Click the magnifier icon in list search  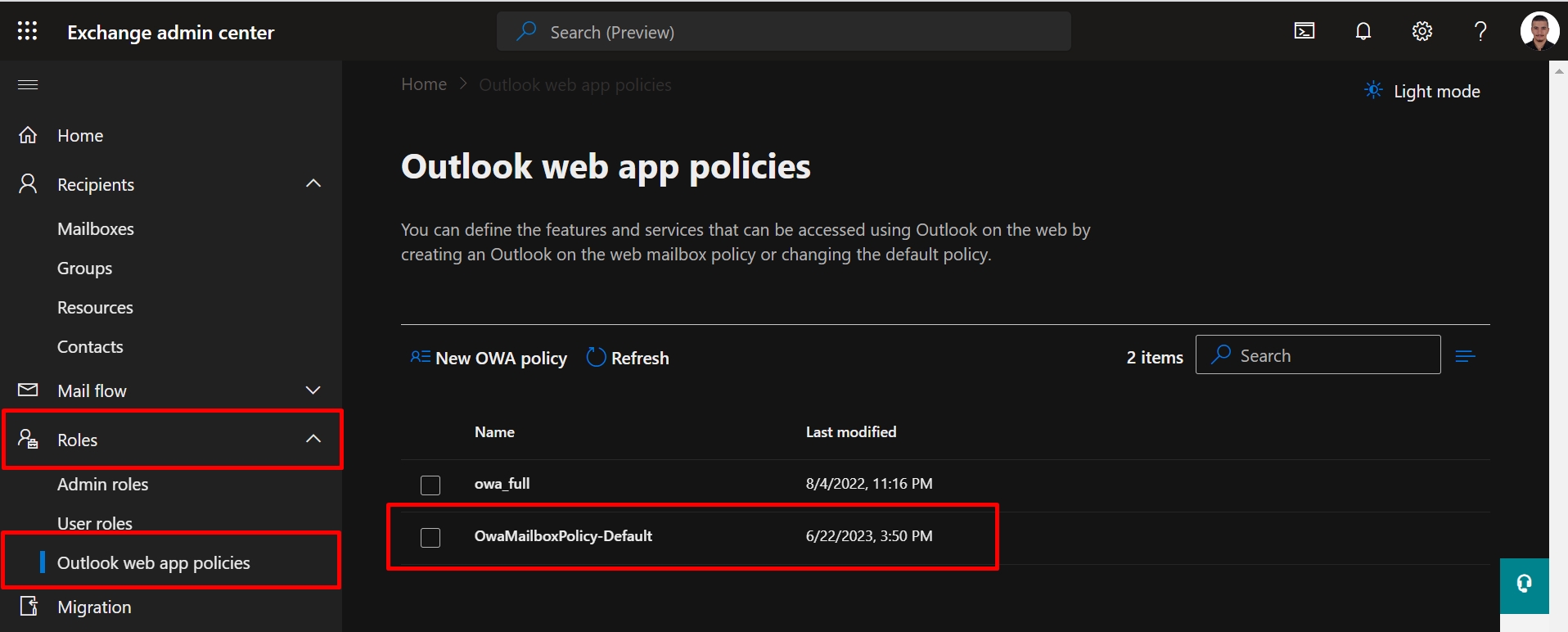click(1221, 354)
